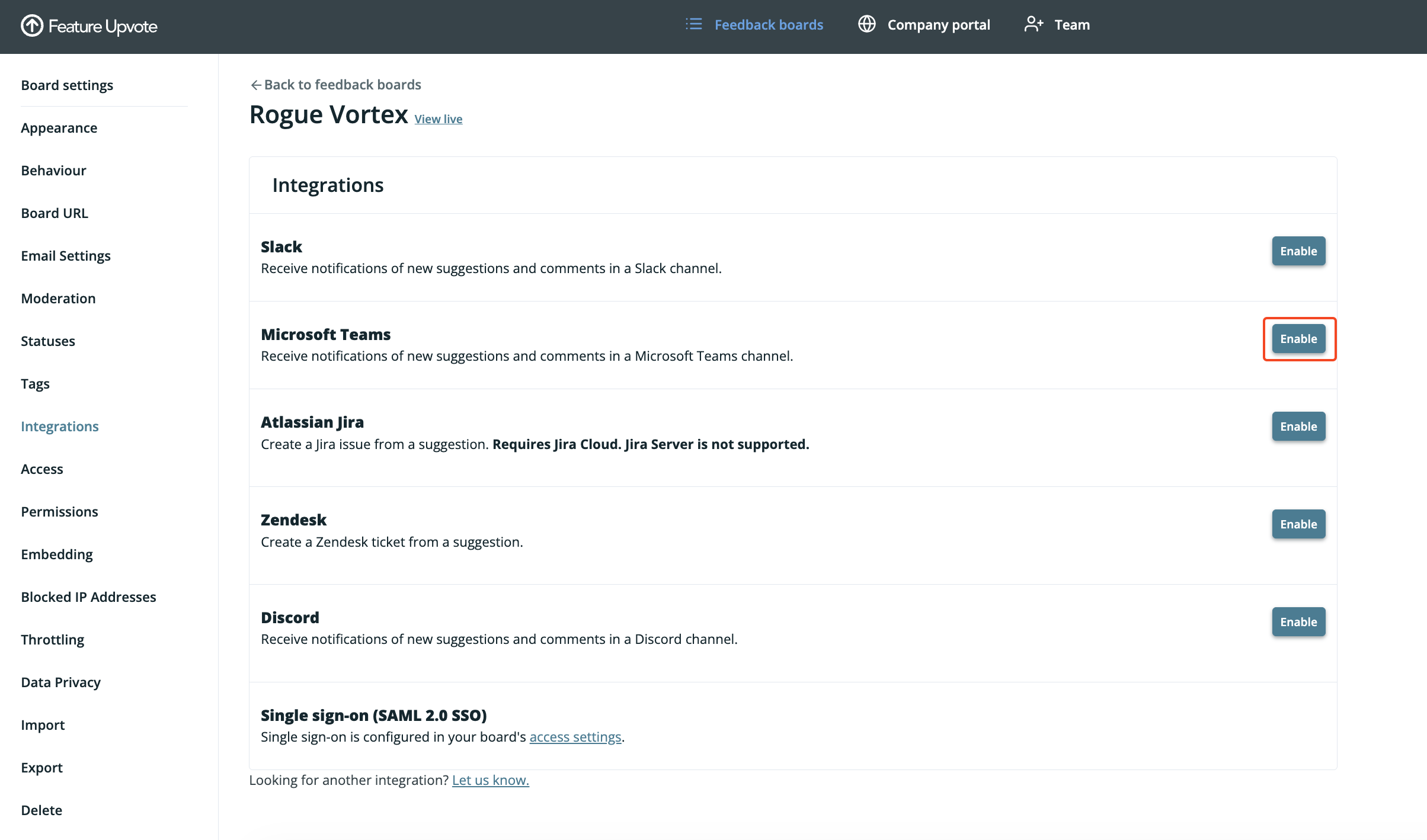Open Data Privacy settings
This screenshot has width=1427, height=840.
[x=60, y=682]
